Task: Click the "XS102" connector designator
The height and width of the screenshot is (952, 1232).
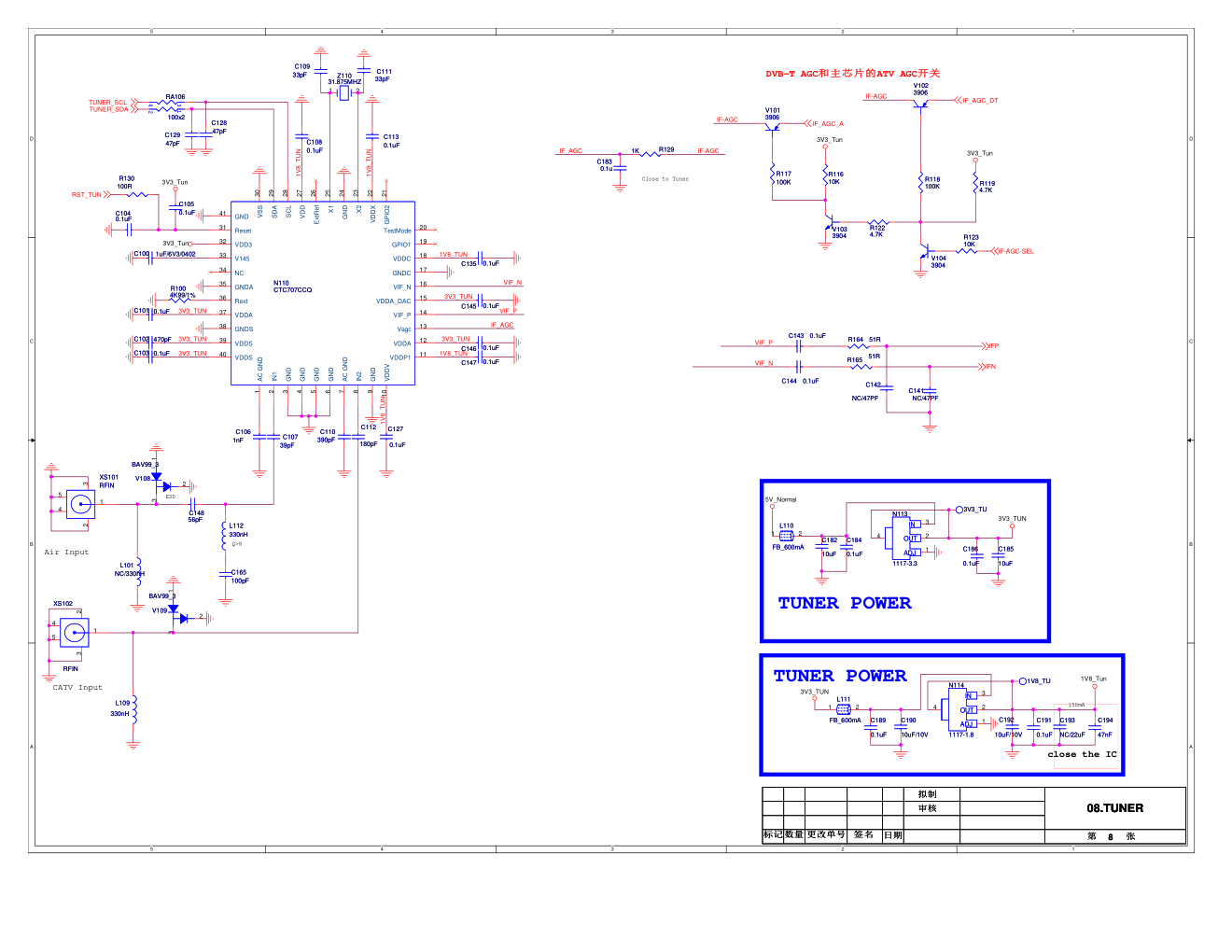Action: pyautogui.click(x=63, y=604)
